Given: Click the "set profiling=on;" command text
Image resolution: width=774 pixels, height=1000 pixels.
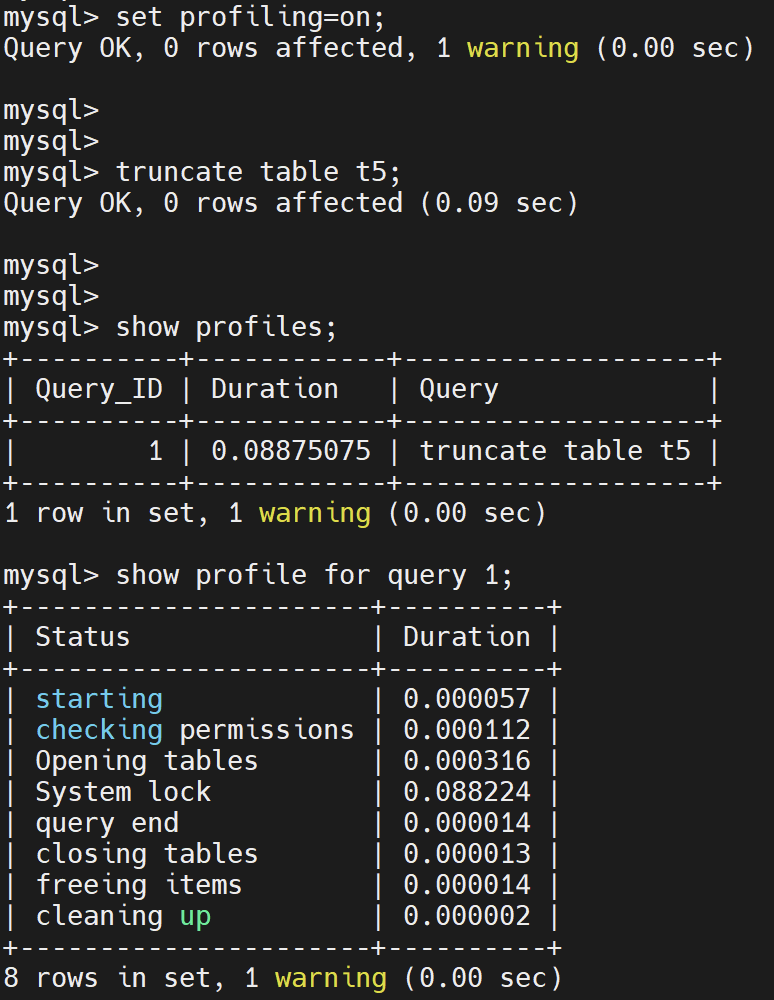Looking at the screenshot, I should 251,16.
